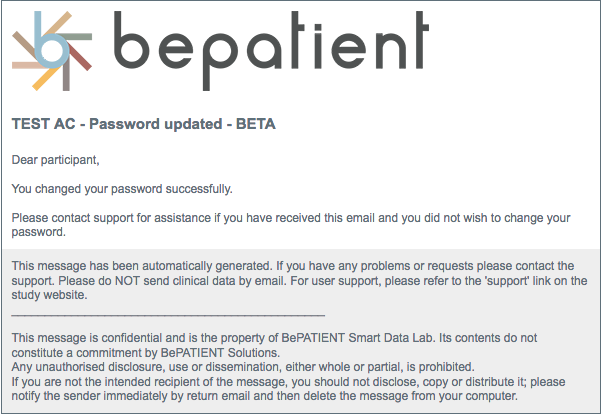Image resolution: width=602 pixels, height=417 pixels.
Task: Click the horizontal separator line in footer
Action: (168, 314)
